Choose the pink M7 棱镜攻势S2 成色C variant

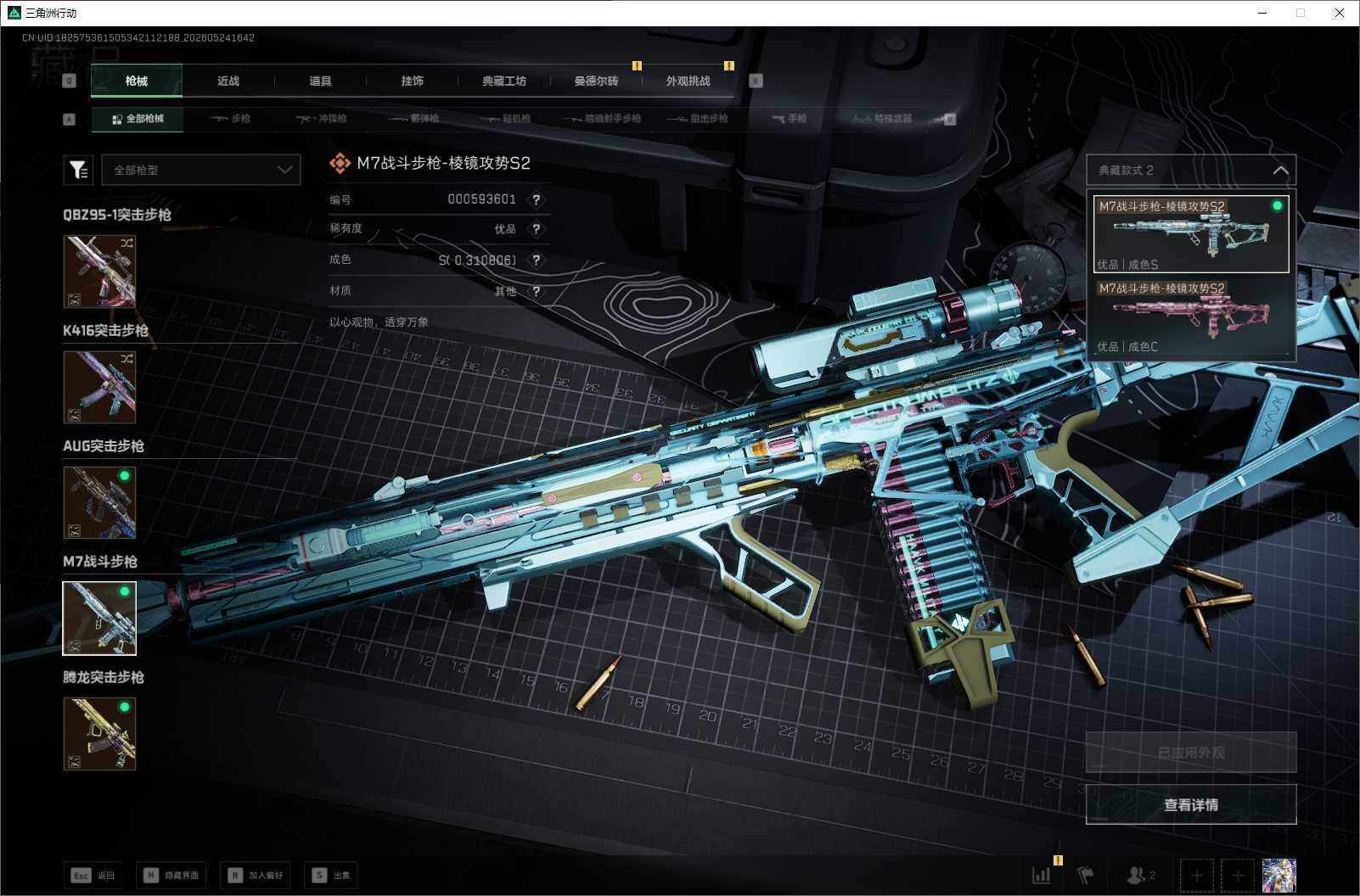pyautogui.click(x=1191, y=316)
